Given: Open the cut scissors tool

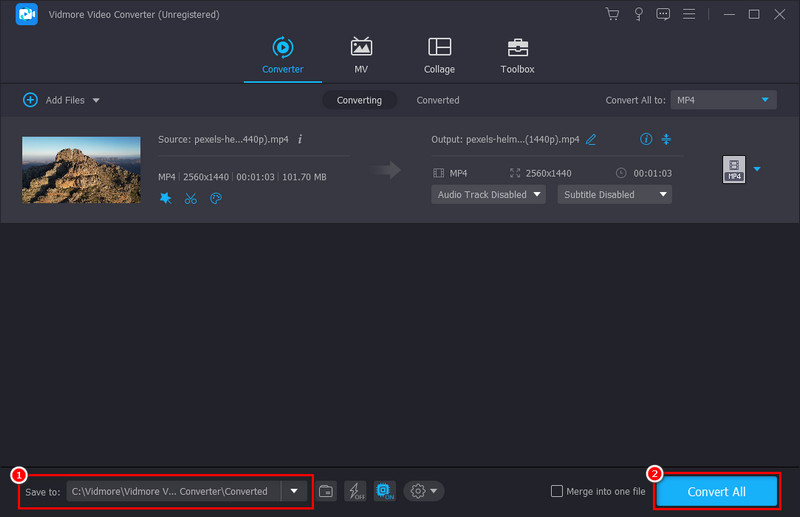Looking at the screenshot, I should [x=191, y=198].
